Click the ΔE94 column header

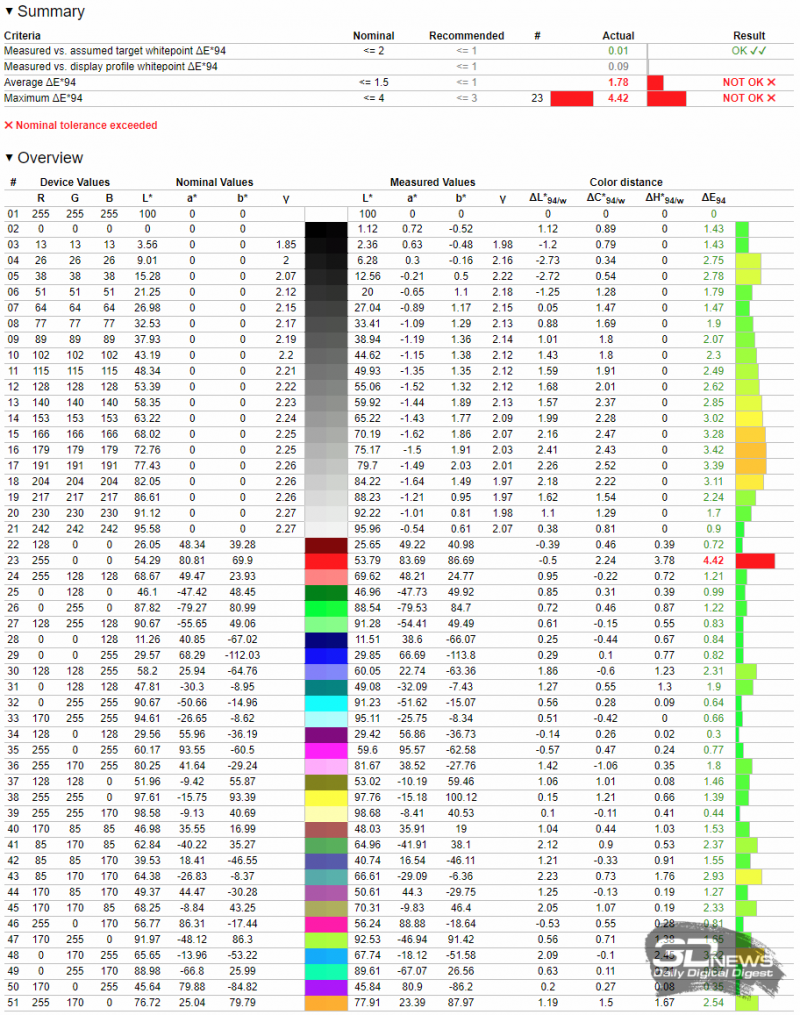[x=714, y=199]
